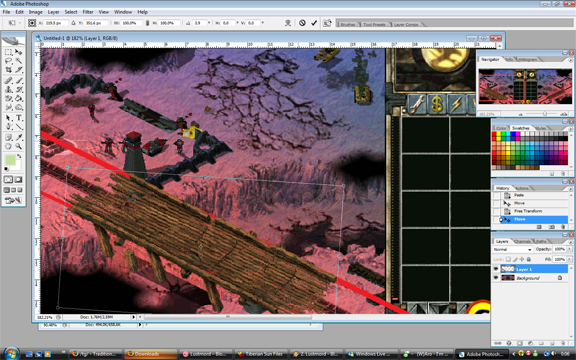Delete current state in History panel
Screen dimensions: 576x360
(563, 227)
